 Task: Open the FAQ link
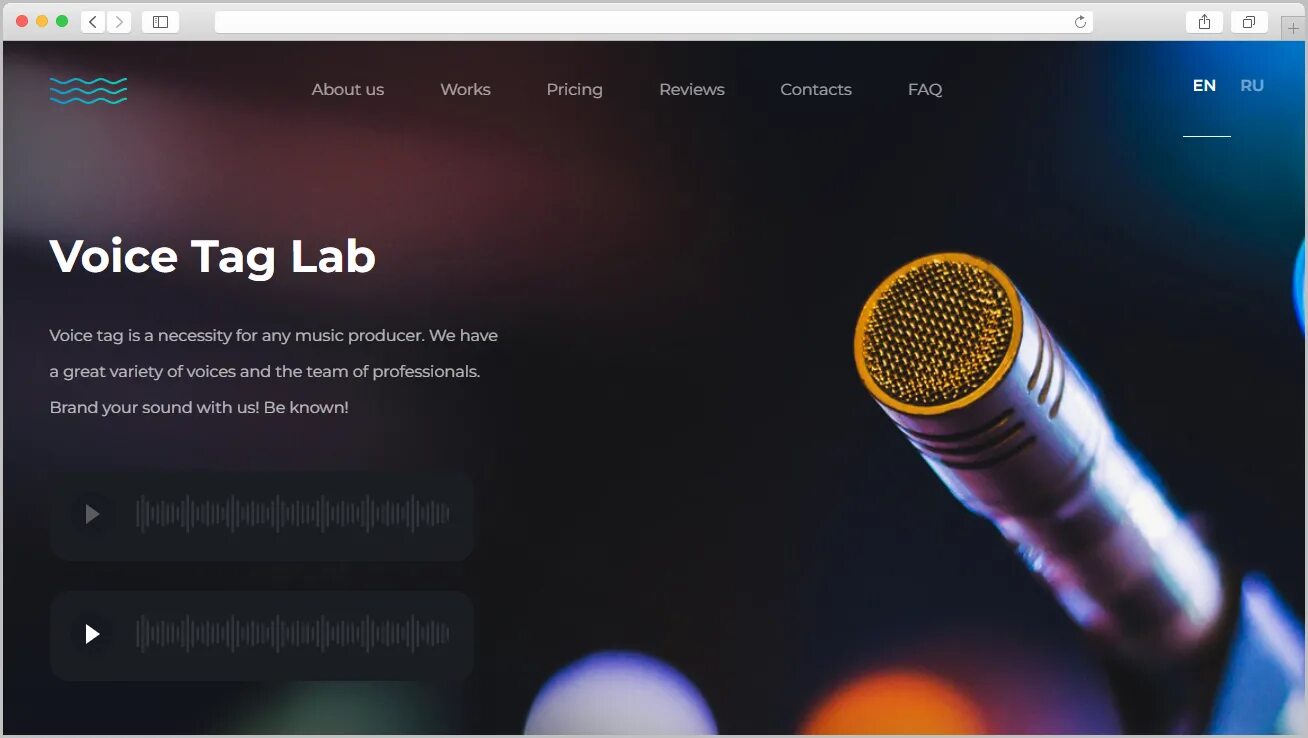[x=925, y=90]
